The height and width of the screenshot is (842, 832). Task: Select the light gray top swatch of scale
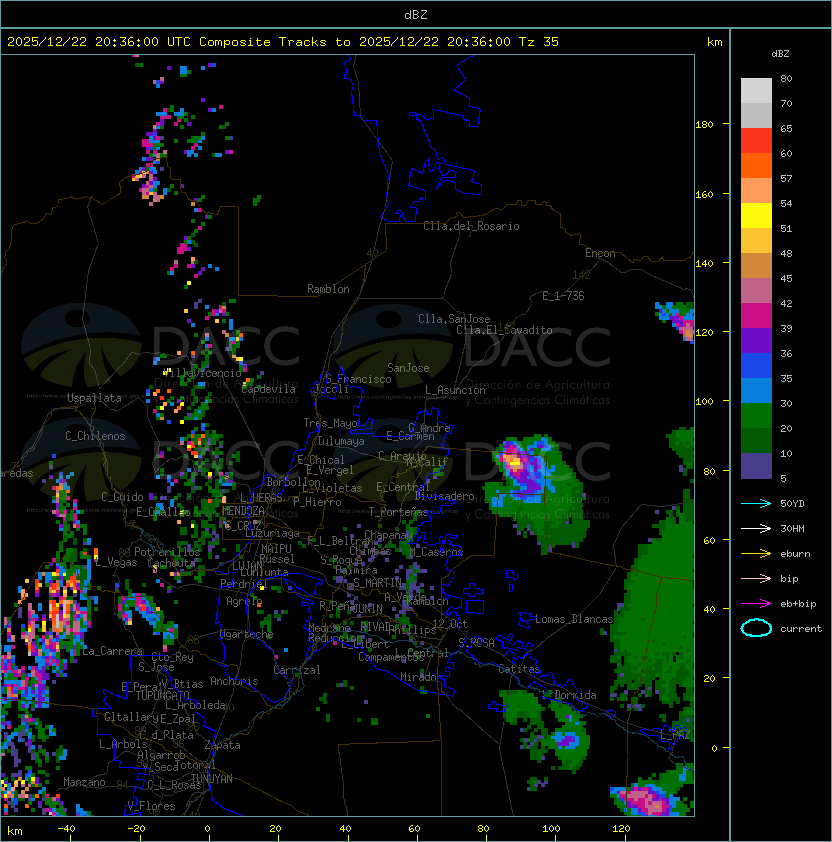coord(756,91)
